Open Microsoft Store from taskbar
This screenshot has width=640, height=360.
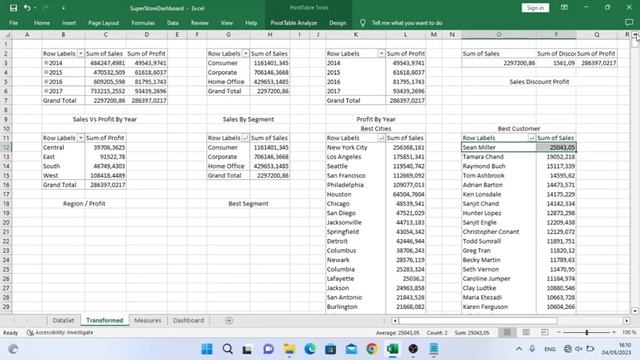coord(330,349)
